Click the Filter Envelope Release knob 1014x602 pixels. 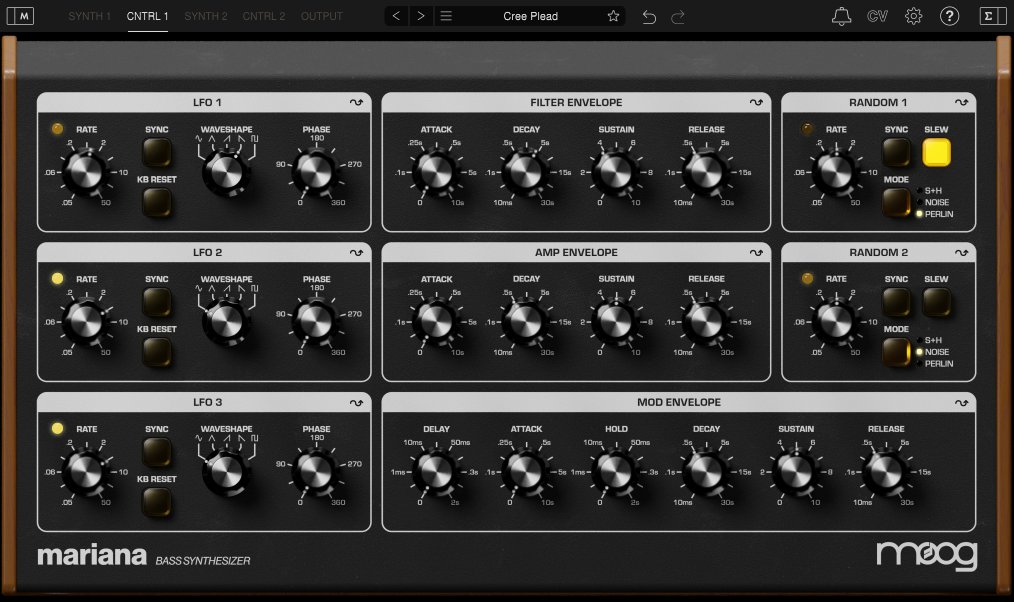706,172
